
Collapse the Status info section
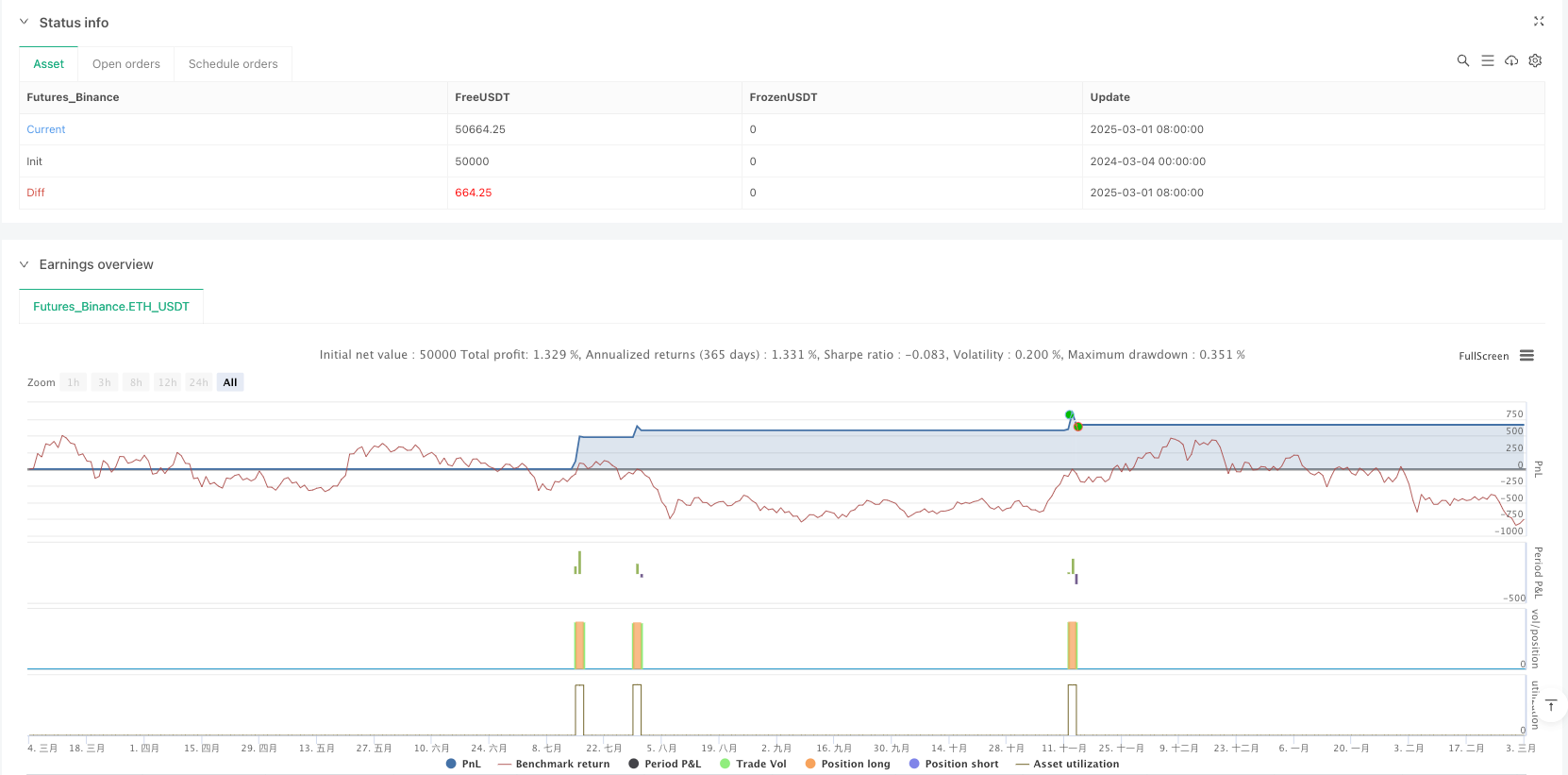click(x=24, y=22)
